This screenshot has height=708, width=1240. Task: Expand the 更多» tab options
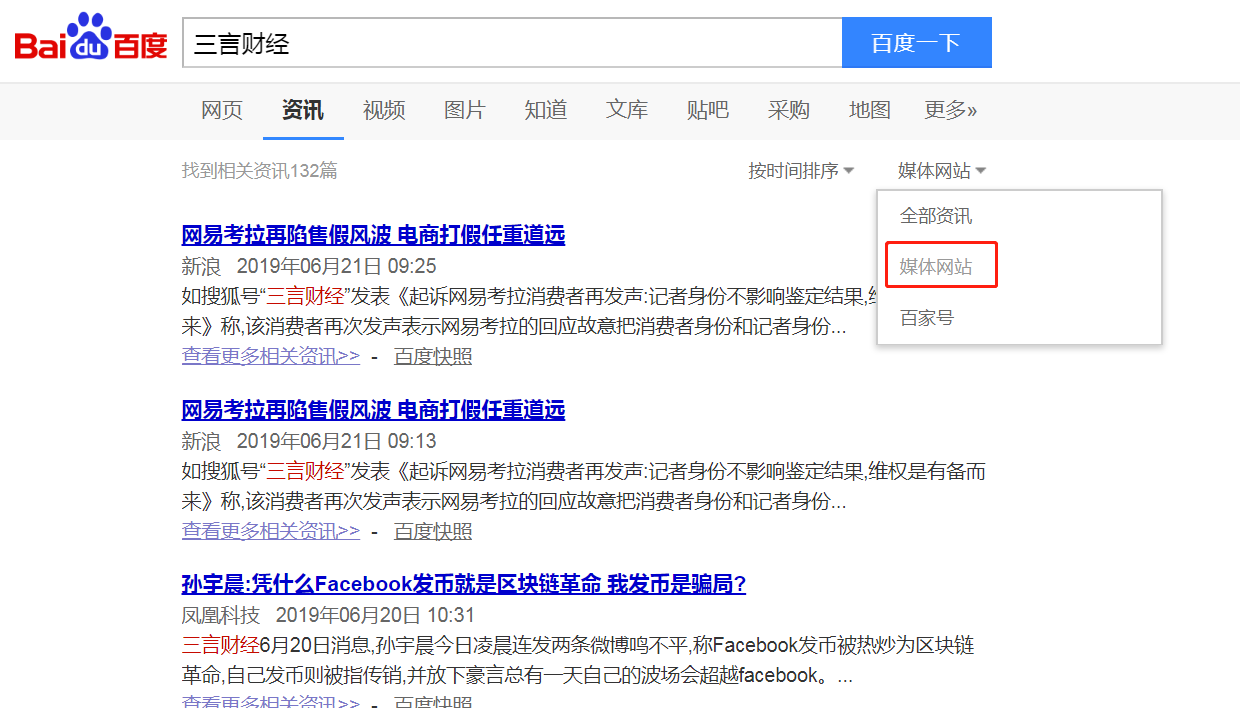click(951, 110)
